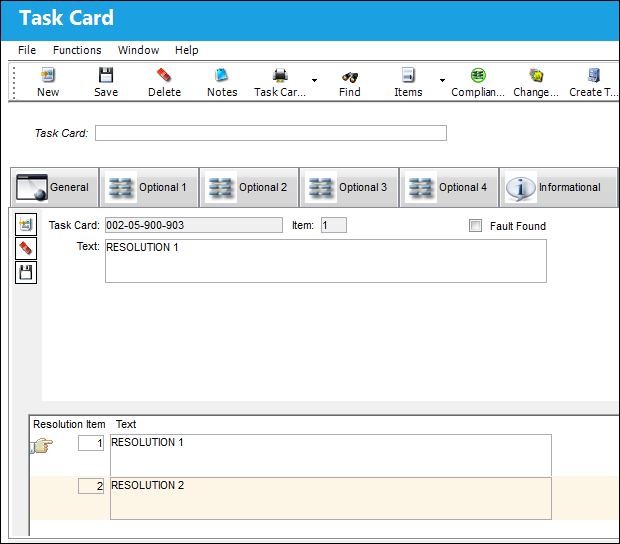Click the Delete eraser toolbar icon
The width and height of the screenshot is (620, 544).
[x=164, y=75]
